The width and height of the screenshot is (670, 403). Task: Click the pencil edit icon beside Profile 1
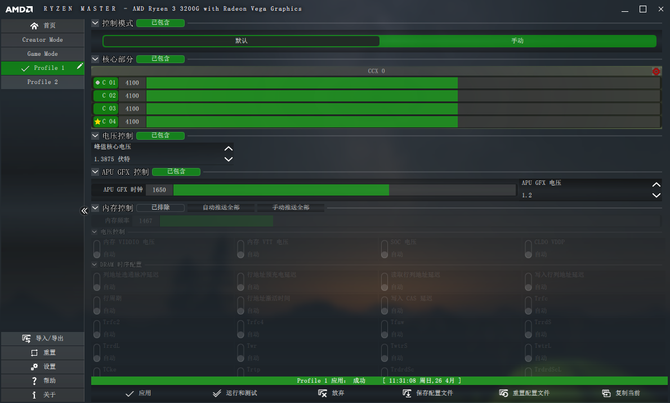coord(79,67)
